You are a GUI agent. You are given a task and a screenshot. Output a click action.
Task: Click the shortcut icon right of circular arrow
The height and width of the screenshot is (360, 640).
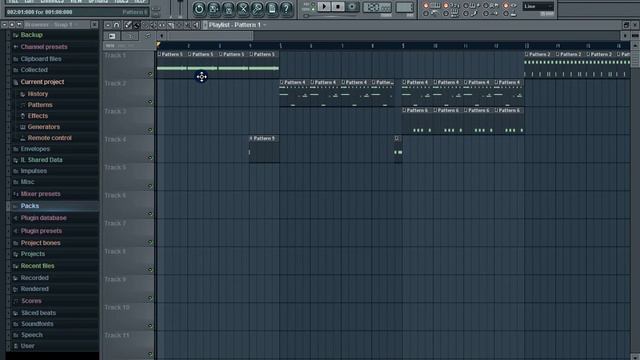click(213, 9)
